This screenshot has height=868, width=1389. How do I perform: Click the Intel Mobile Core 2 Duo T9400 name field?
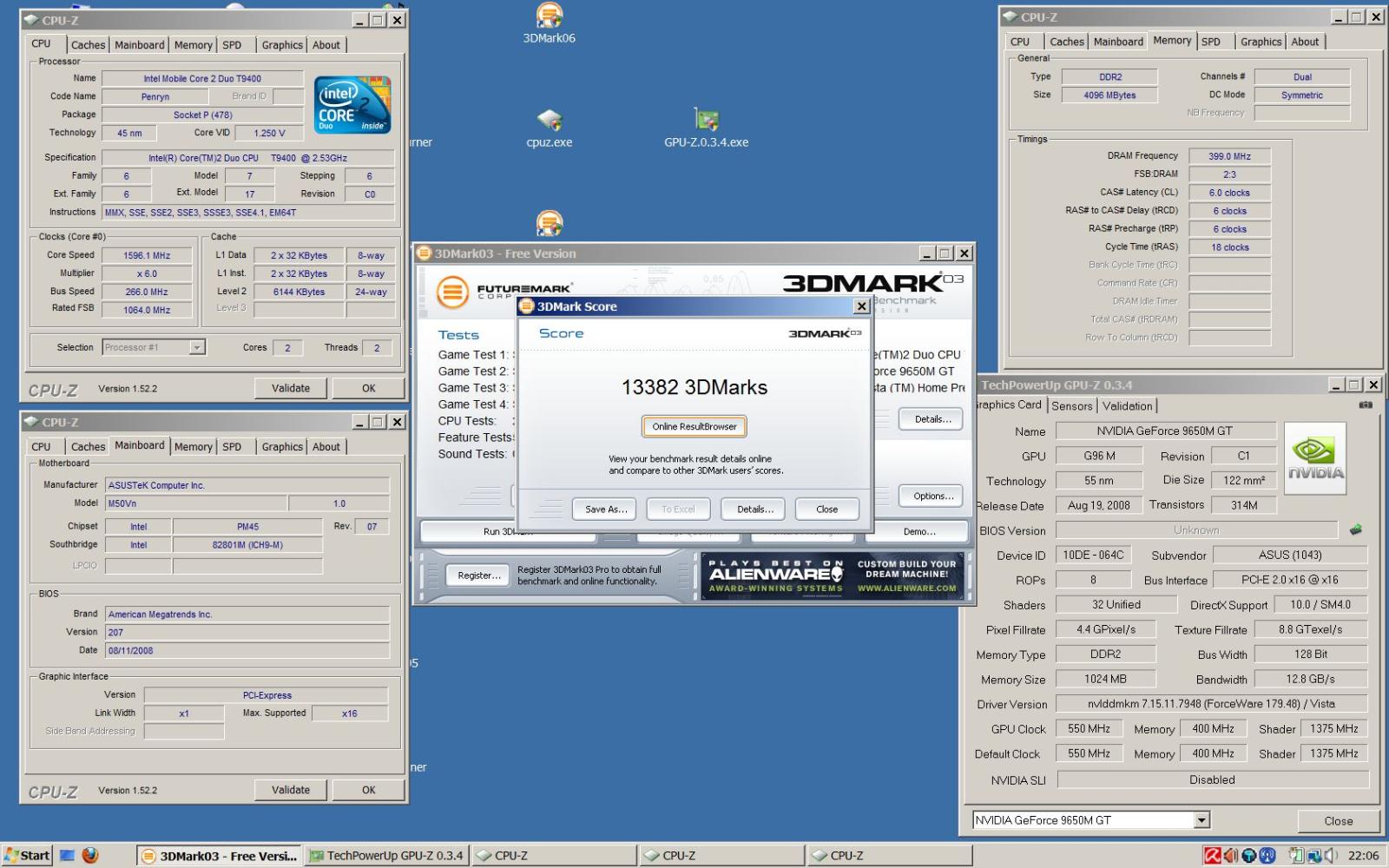(202, 78)
